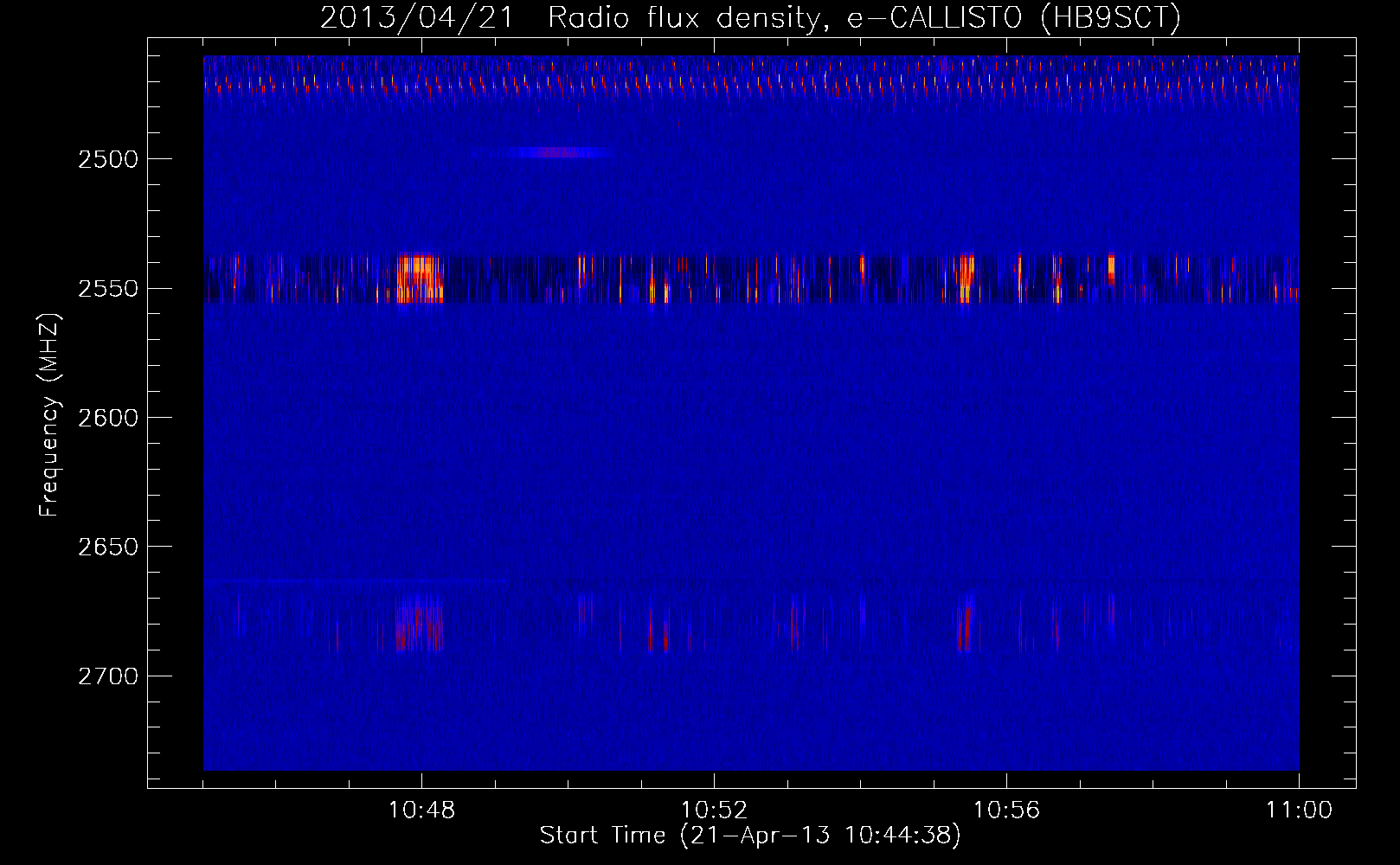Image resolution: width=1400 pixels, height=865 pixels.
Task: Click the 2700 frequency tick label
Action: click(x=108, y=676)
